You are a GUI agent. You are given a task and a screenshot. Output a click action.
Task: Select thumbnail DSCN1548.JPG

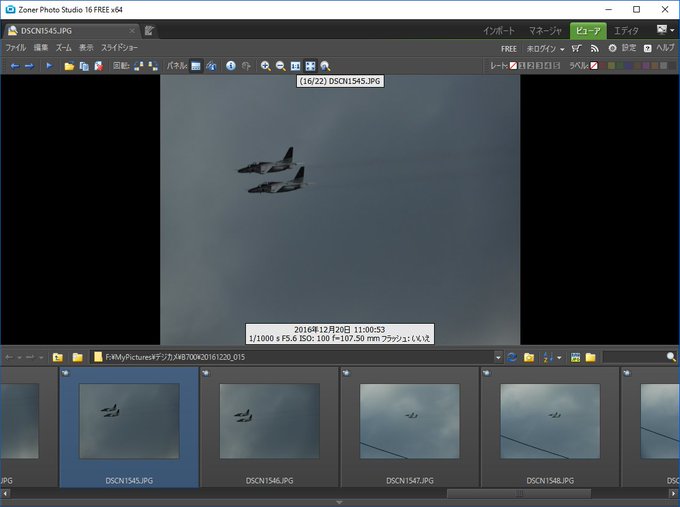(550, 427)
